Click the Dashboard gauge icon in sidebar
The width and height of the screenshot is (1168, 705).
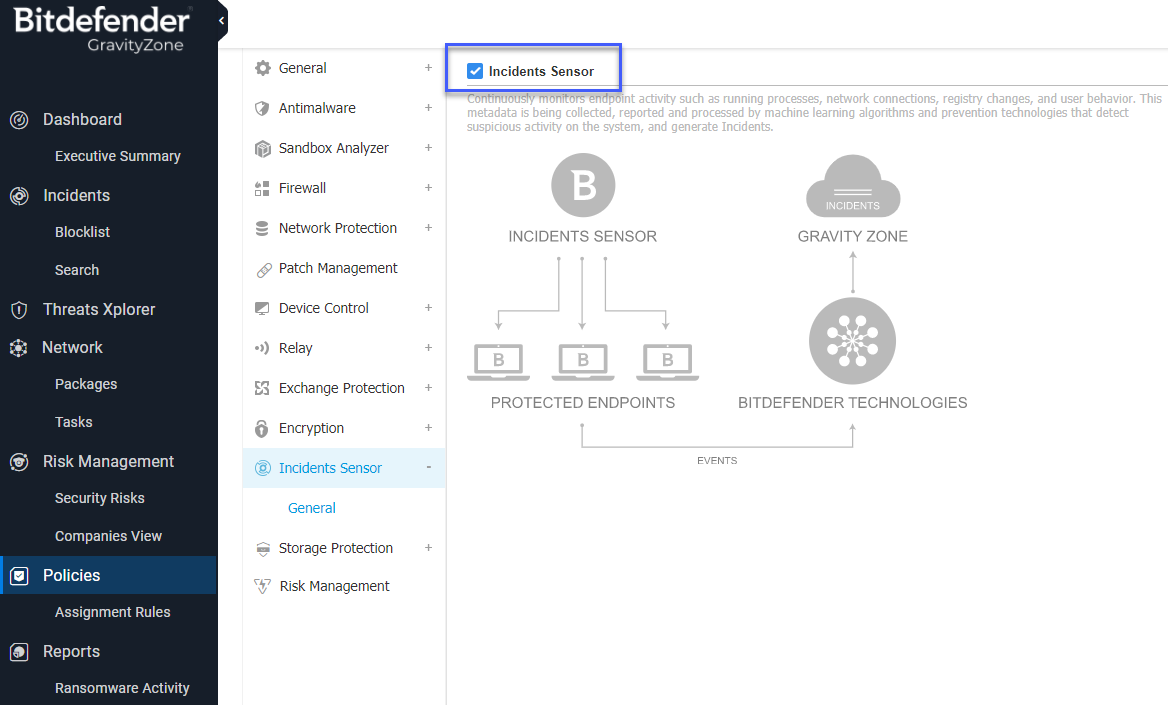pos(19,120)
